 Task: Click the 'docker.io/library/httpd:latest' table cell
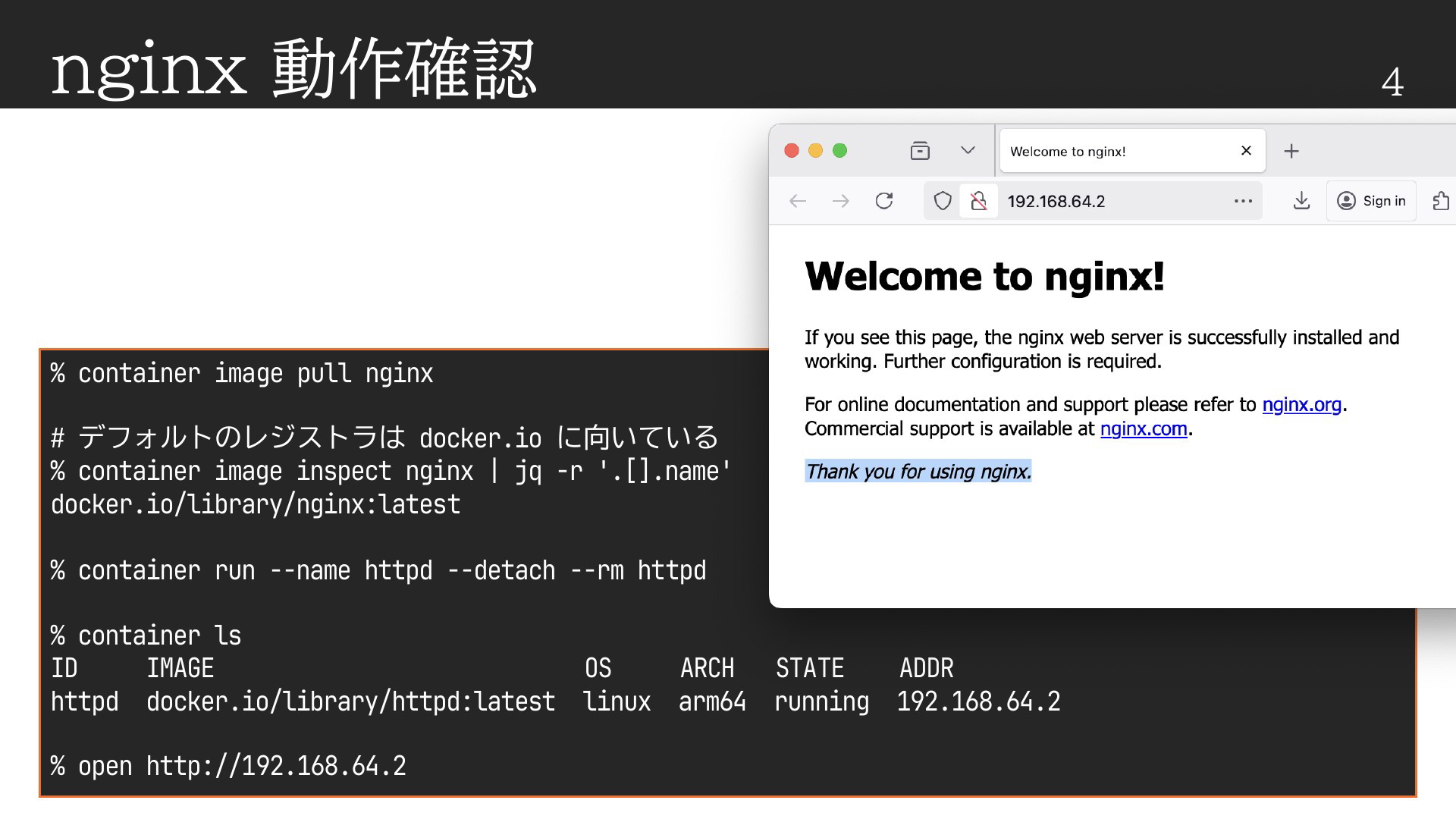350,701
